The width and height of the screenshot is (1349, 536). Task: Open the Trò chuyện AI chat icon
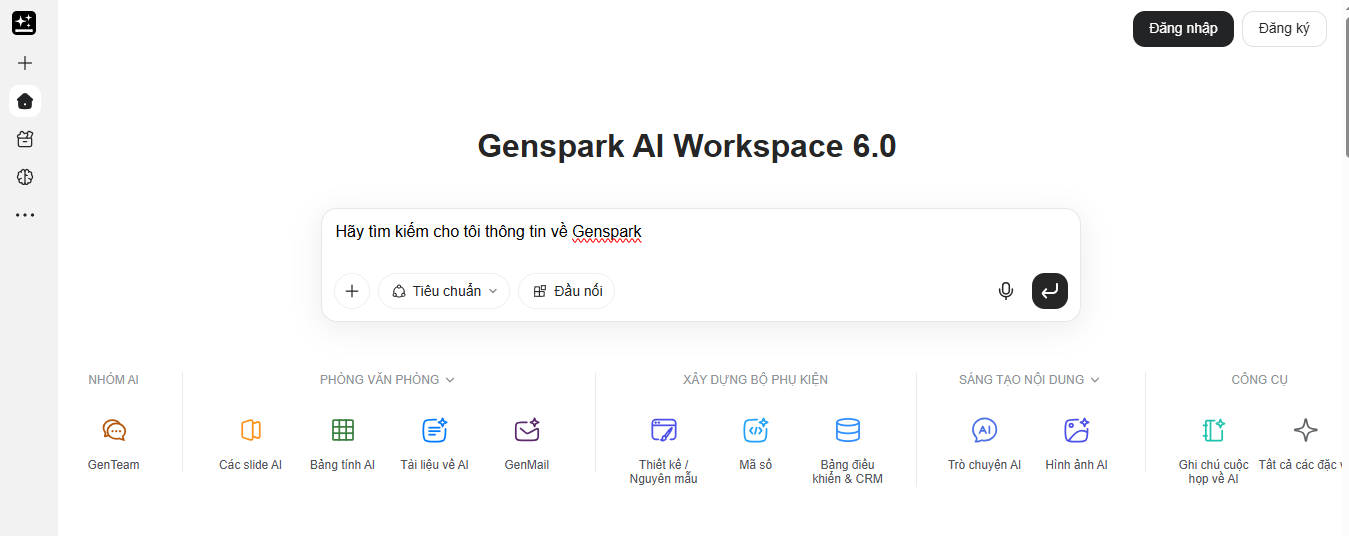985,431
